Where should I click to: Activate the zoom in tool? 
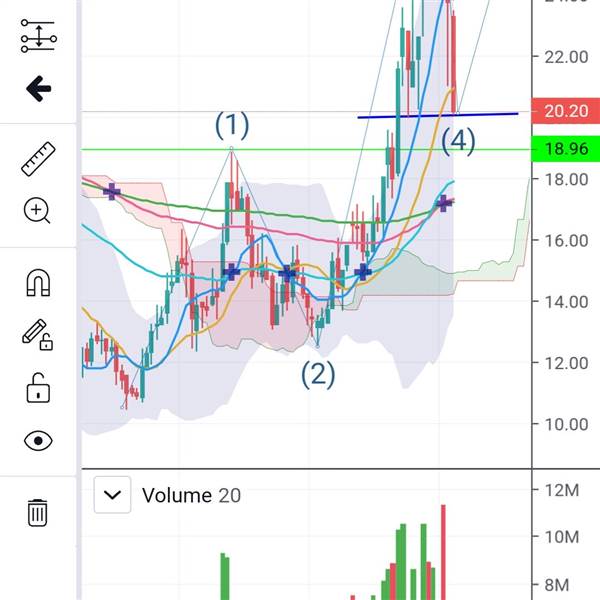[x=37, y=210]
